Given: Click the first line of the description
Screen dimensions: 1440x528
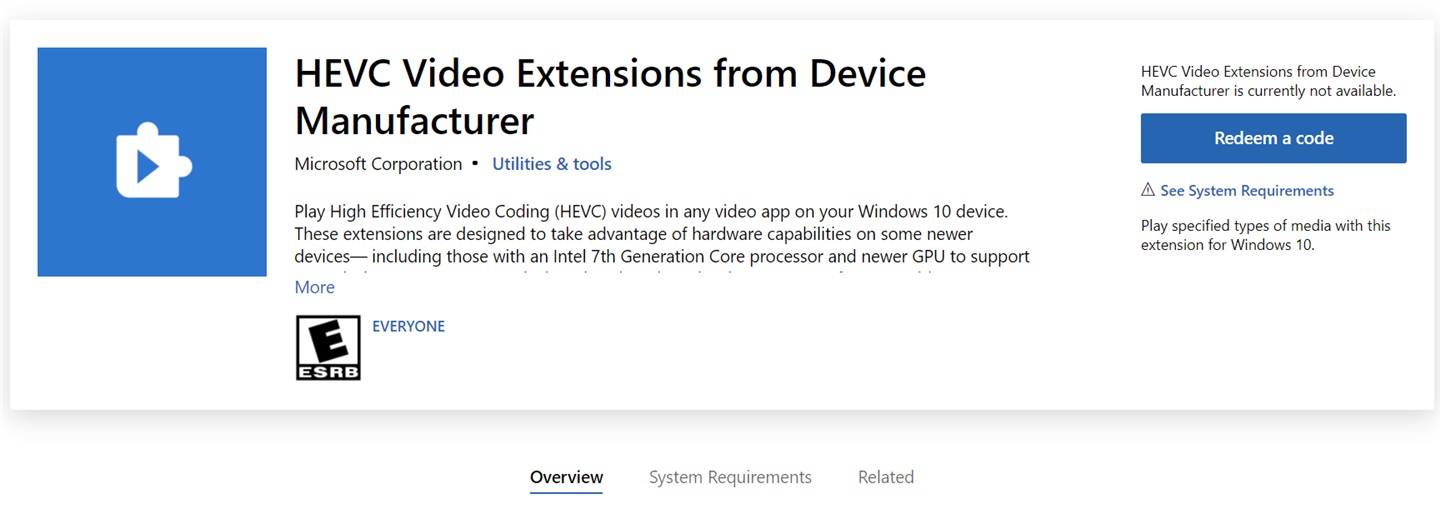Looking at the screenshot, I should (x=650, y=212).
